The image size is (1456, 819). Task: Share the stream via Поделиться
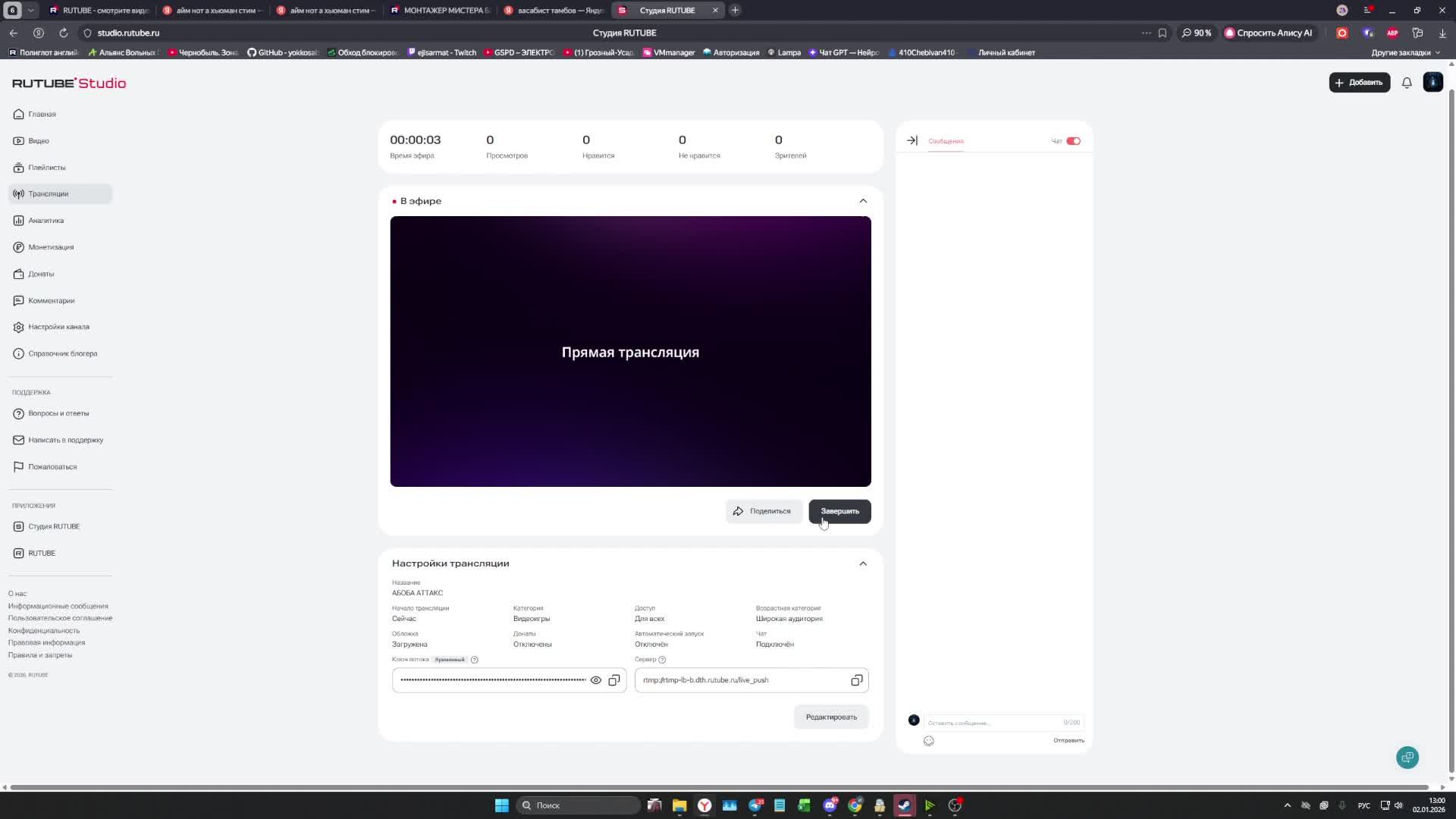point(764,511)
